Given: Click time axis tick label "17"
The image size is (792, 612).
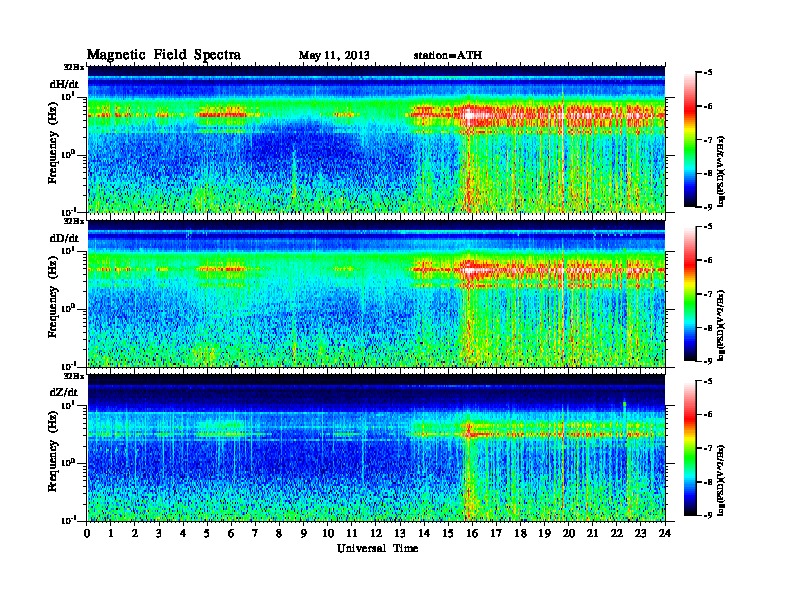Looking at the screenshot, I should [x=497, y=533].
